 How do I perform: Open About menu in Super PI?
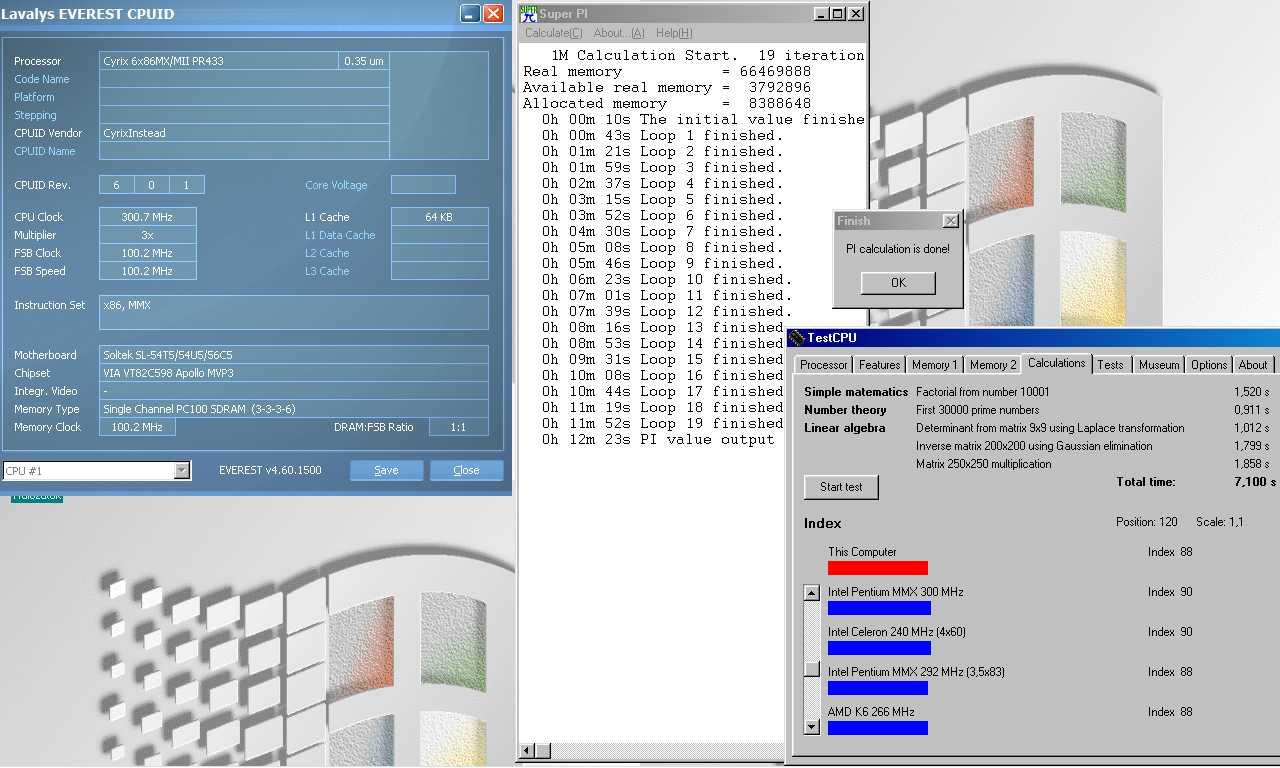[619, 33]
